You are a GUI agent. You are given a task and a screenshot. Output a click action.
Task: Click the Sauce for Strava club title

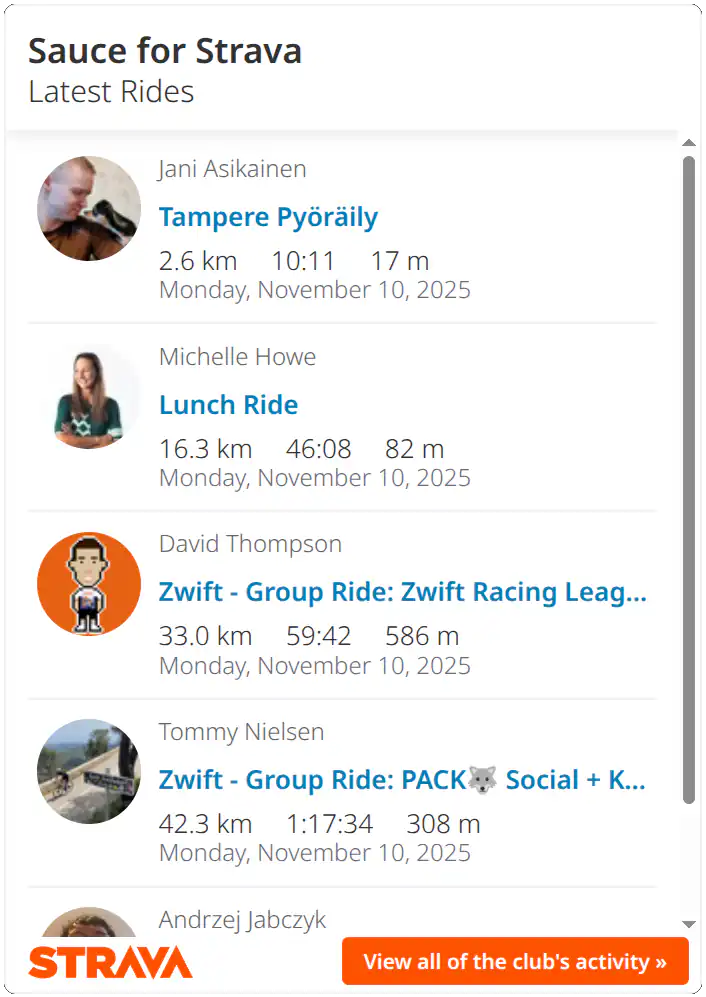pyautogui.click(x=165, y=51)
